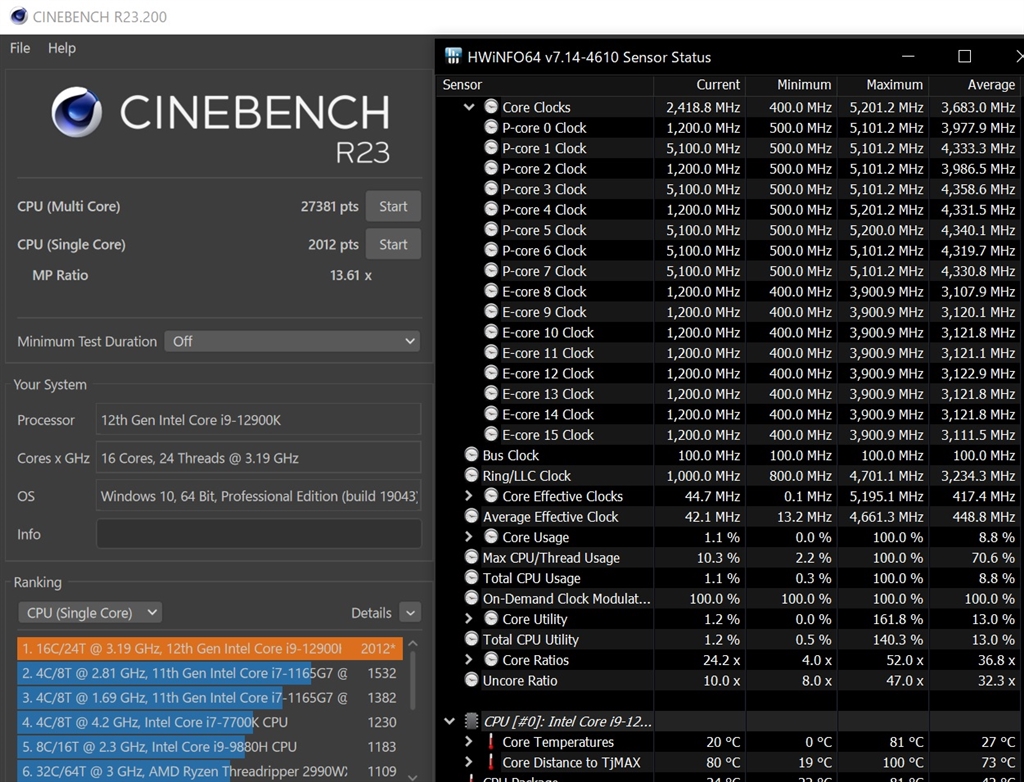Click the P-core 0 Clock sensor icon
Screen dimensions: 1024x782
coord(491,127)
